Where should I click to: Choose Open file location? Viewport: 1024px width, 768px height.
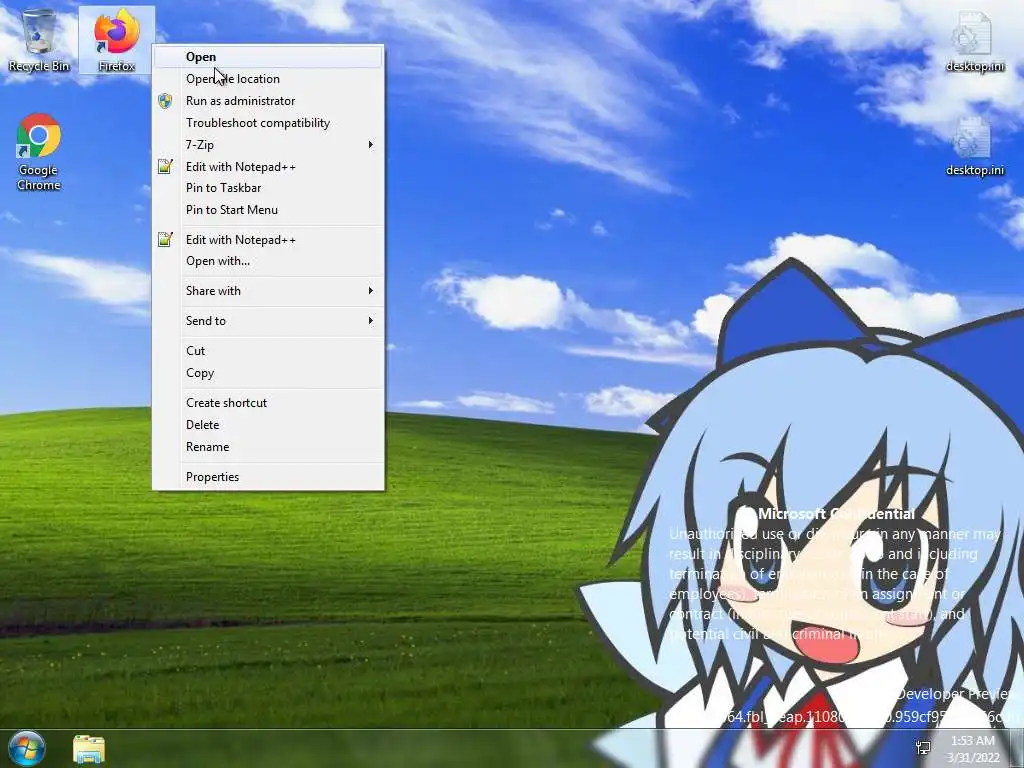(x=268, y=78)
